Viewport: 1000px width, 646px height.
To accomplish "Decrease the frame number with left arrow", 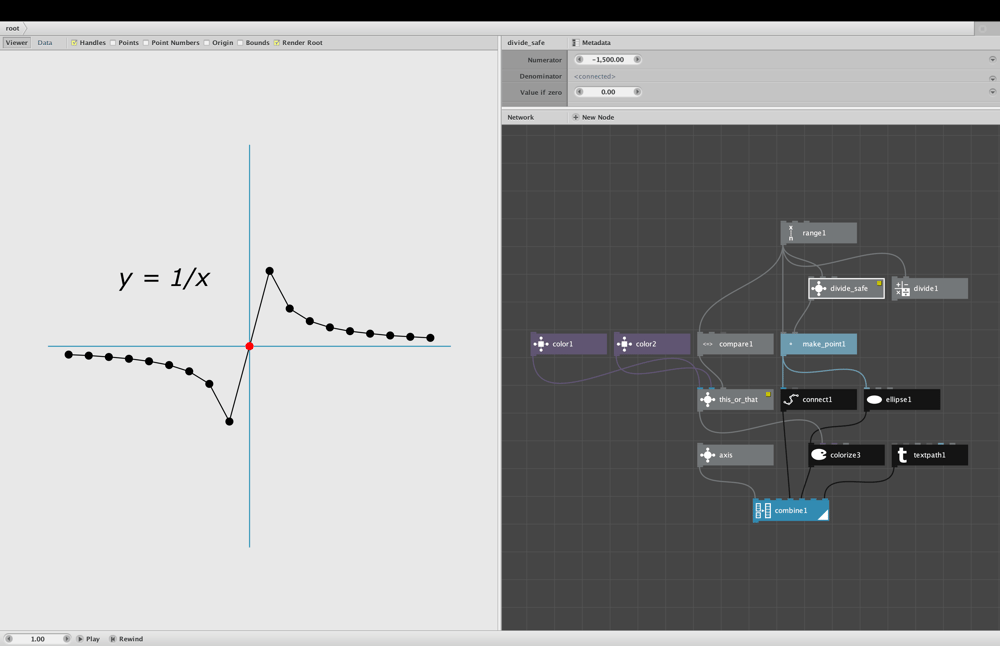I will 9,639.
